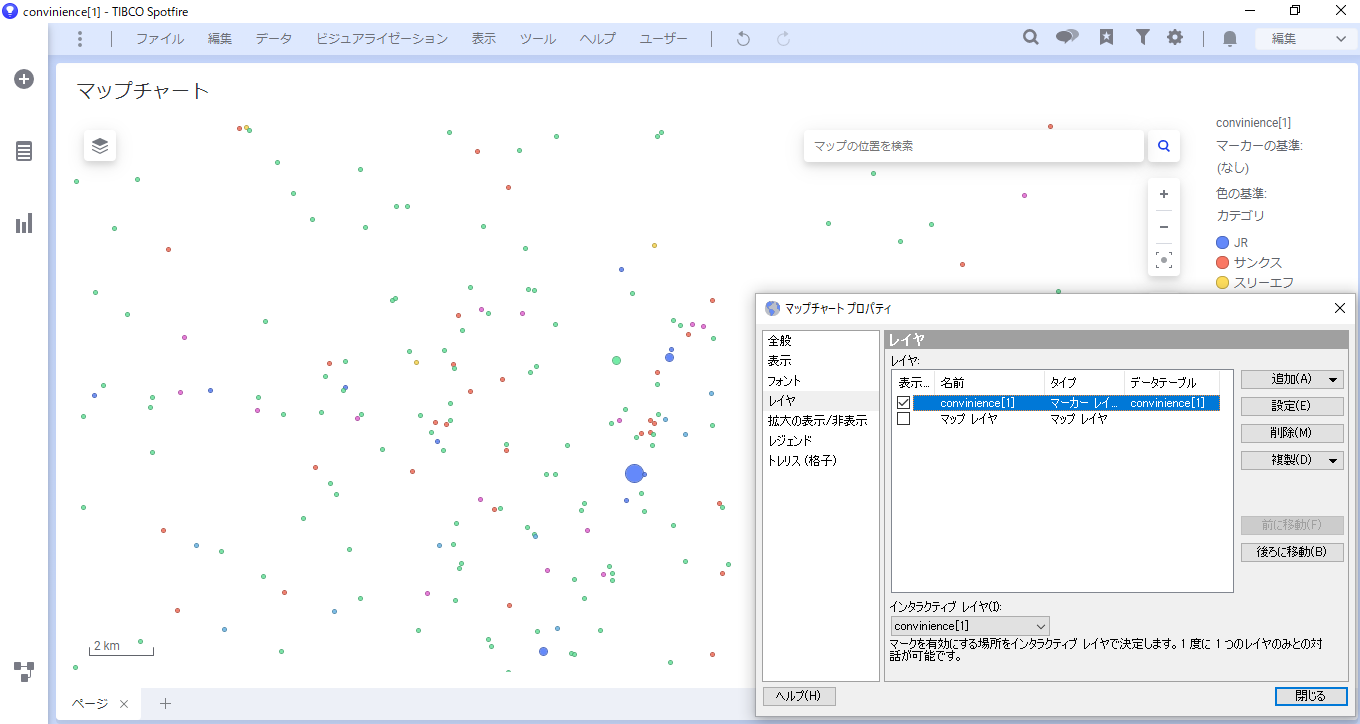
Task: Open the ツール menu
Action: 538,39
